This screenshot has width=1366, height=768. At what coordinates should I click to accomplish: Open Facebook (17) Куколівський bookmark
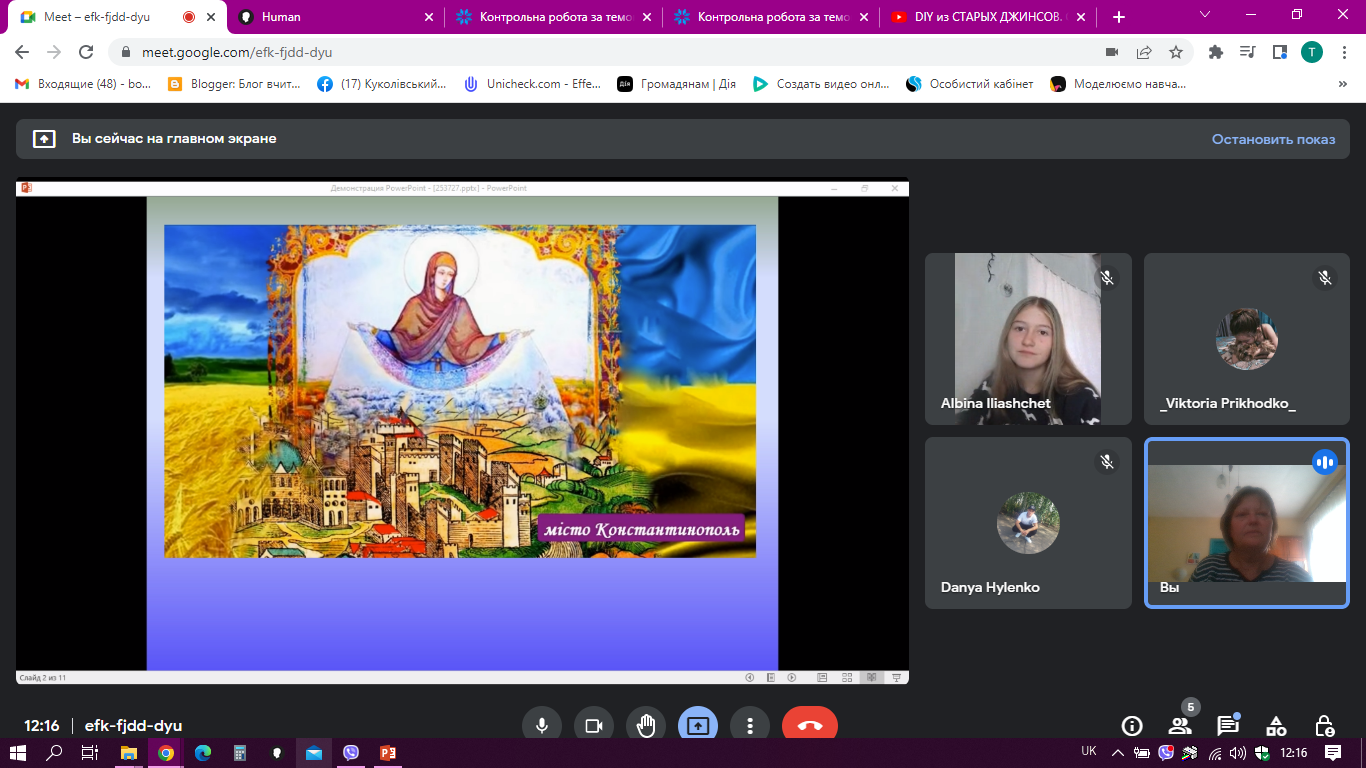click(382, 84)
